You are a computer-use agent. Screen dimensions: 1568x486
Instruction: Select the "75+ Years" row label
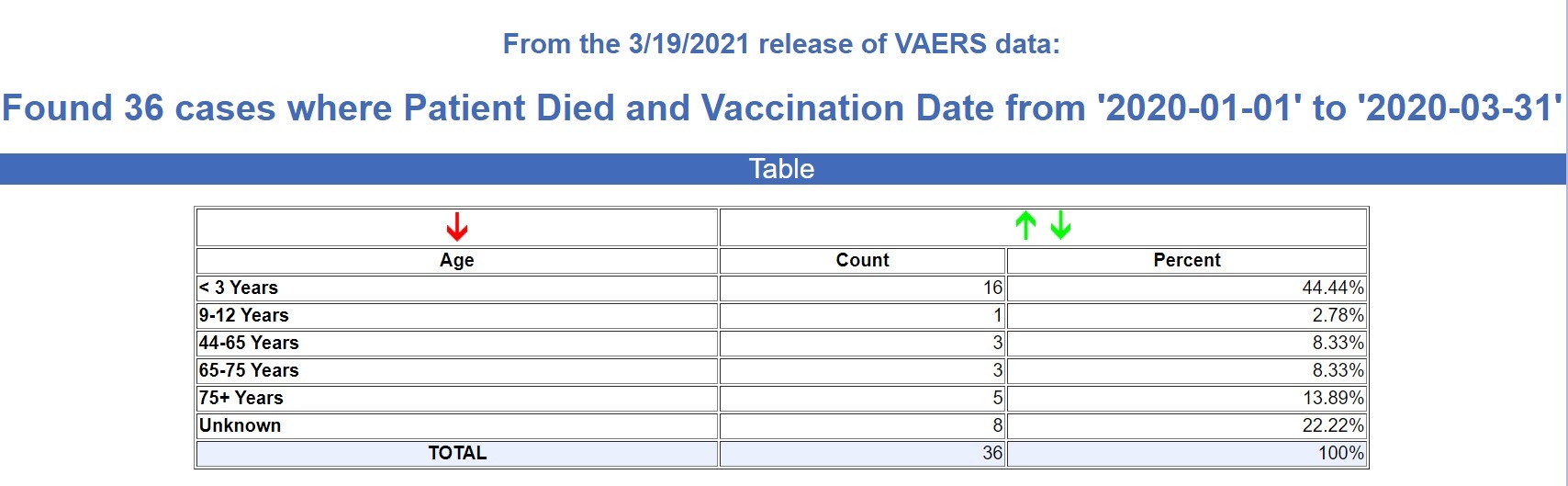pyautogui.click(x=241, y=398)
